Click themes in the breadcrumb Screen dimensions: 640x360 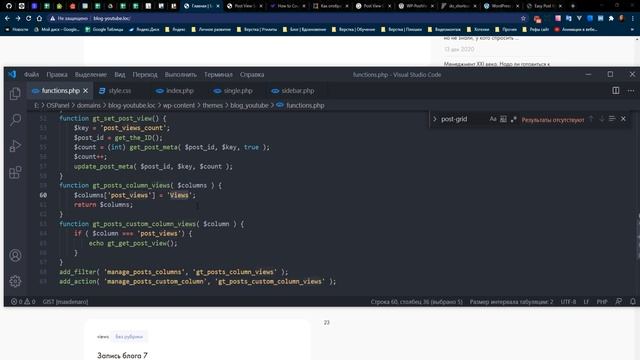click(x=213, y=105)
